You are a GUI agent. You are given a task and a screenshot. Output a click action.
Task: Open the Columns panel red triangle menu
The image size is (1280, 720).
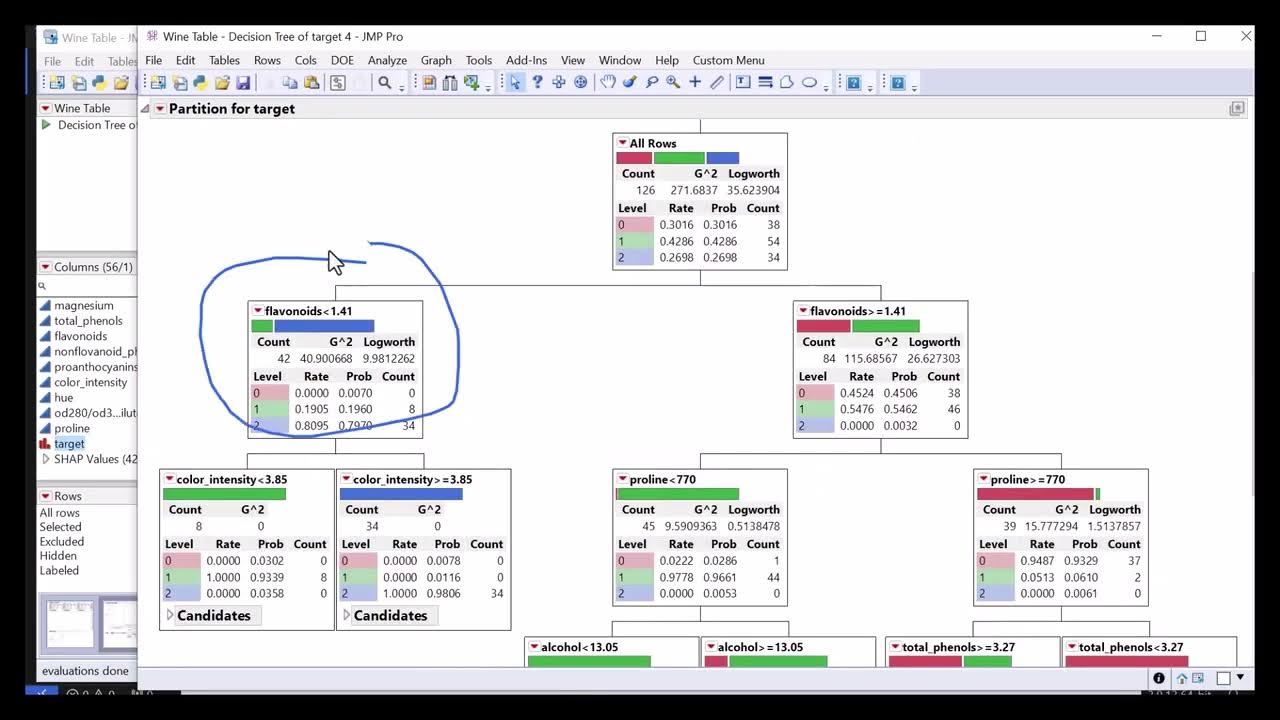pyautogui.click(x=46, y=267)
